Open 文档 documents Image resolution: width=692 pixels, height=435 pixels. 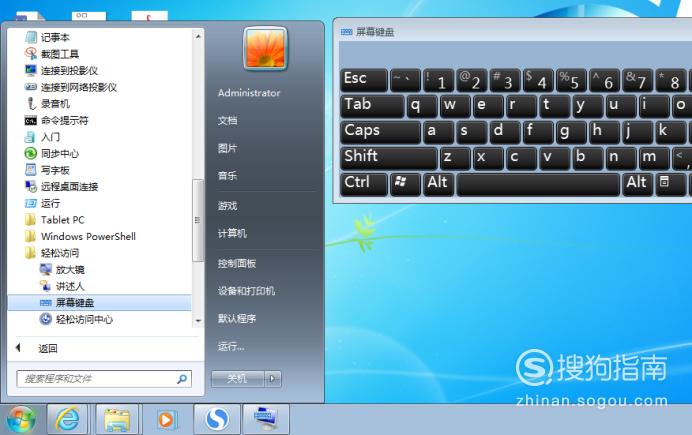point(228,120)
